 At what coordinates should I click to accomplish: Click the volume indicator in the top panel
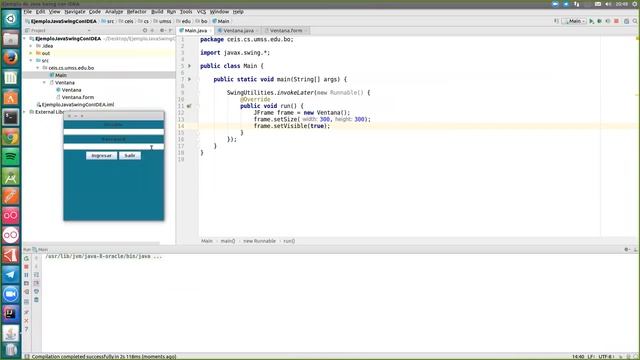click(608, 4)
